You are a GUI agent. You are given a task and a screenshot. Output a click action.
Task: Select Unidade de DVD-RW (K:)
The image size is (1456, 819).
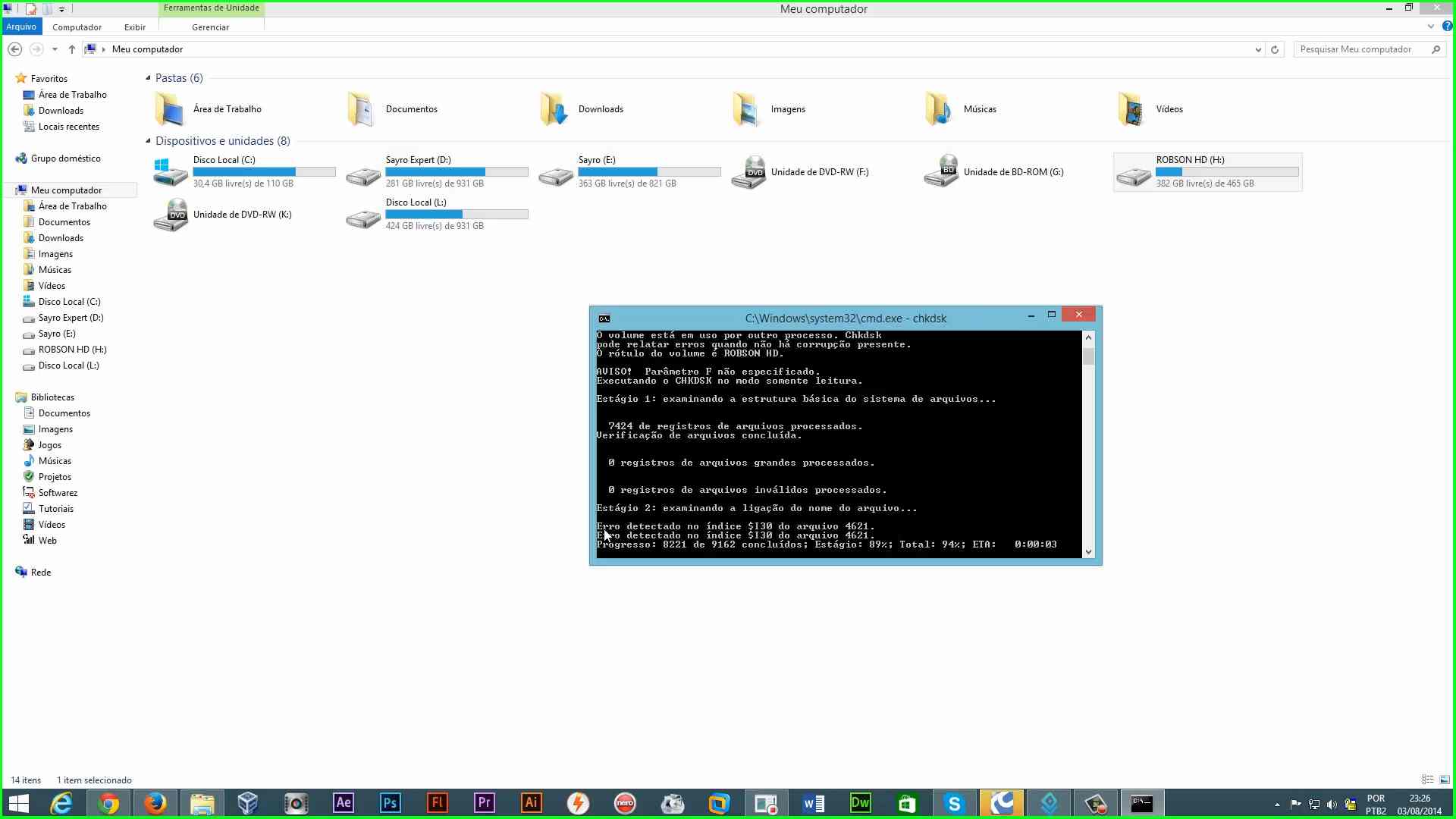click(223, 215)
